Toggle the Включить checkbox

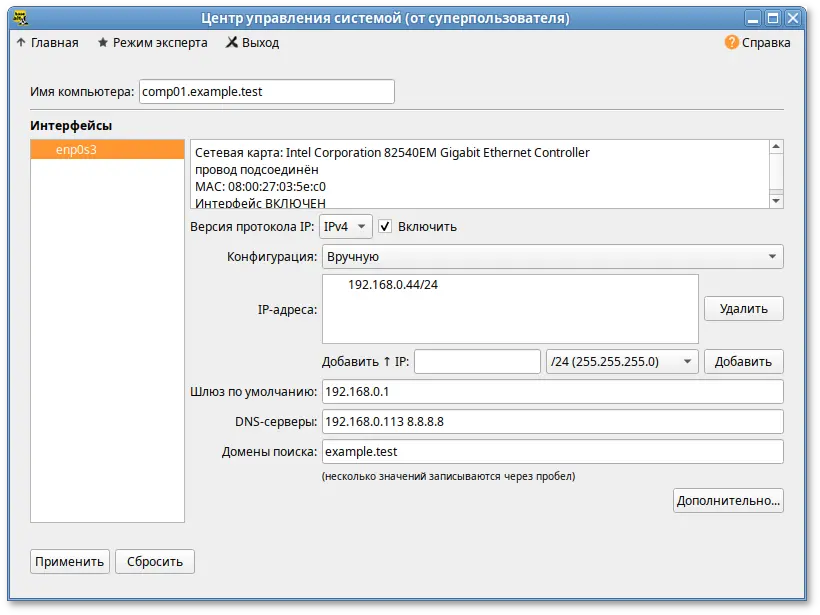coord(385,226)
